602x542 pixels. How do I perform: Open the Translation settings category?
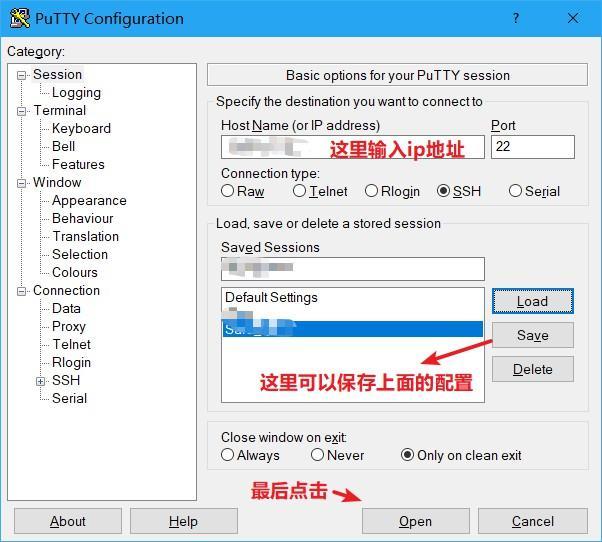coord(86,236)
